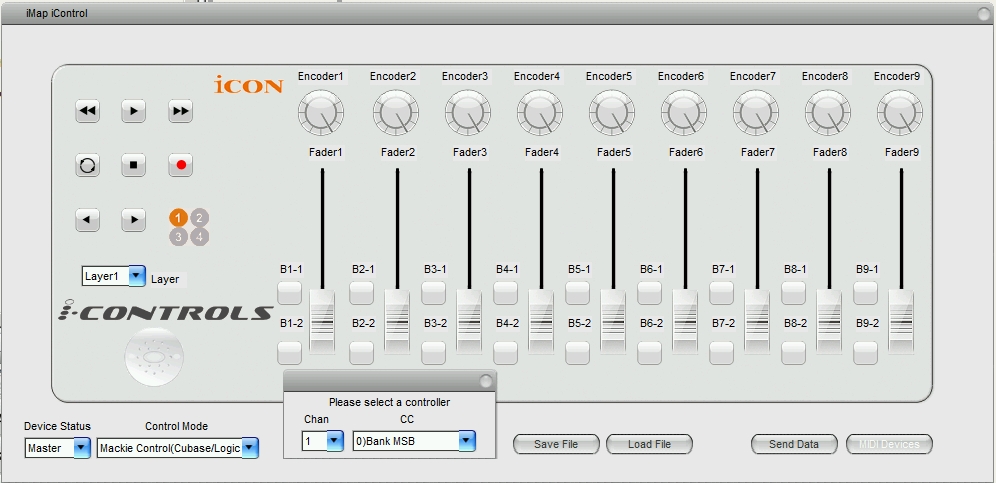The image size is (996, 483).
Task: Expand the CC Bank MSB dropdown
Action: (414, 440)
